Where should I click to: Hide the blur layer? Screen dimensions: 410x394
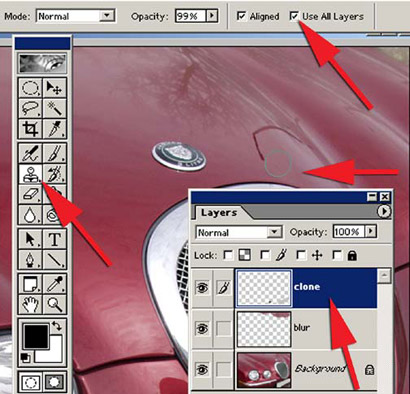[x=202, y=329]
